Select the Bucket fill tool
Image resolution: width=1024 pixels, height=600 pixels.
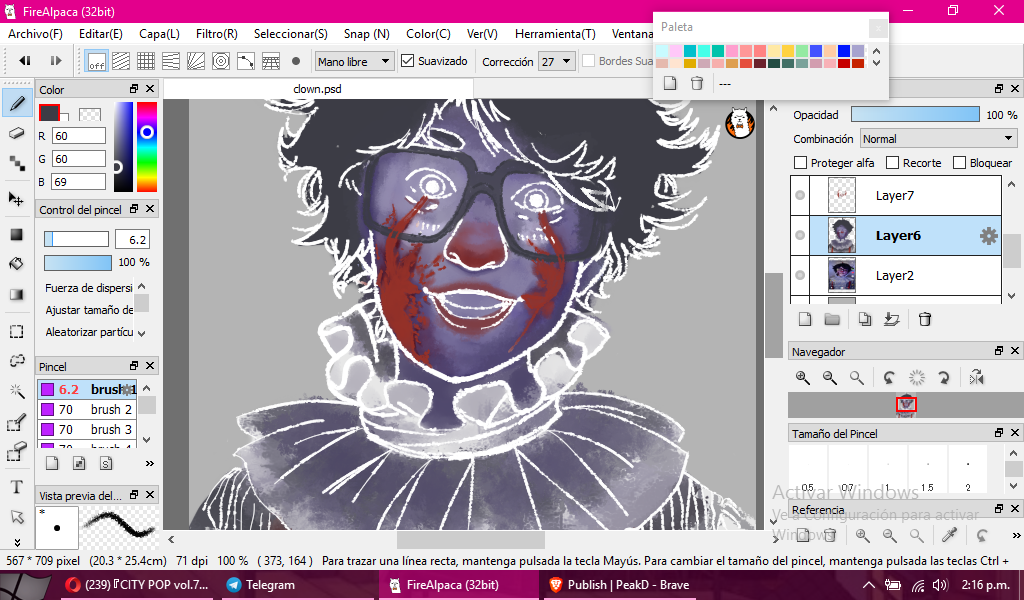click(x=17, y=264)
